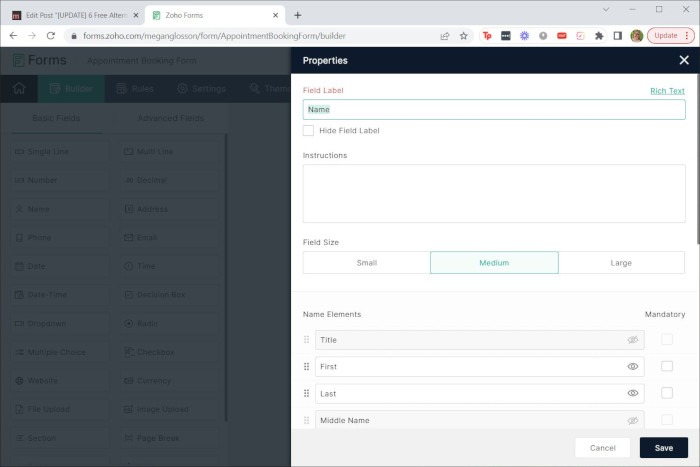Image resolution: width=700 pixels, height=467 pixels.
Task: Switch to the Rules tab
Action: coord(135,88)
